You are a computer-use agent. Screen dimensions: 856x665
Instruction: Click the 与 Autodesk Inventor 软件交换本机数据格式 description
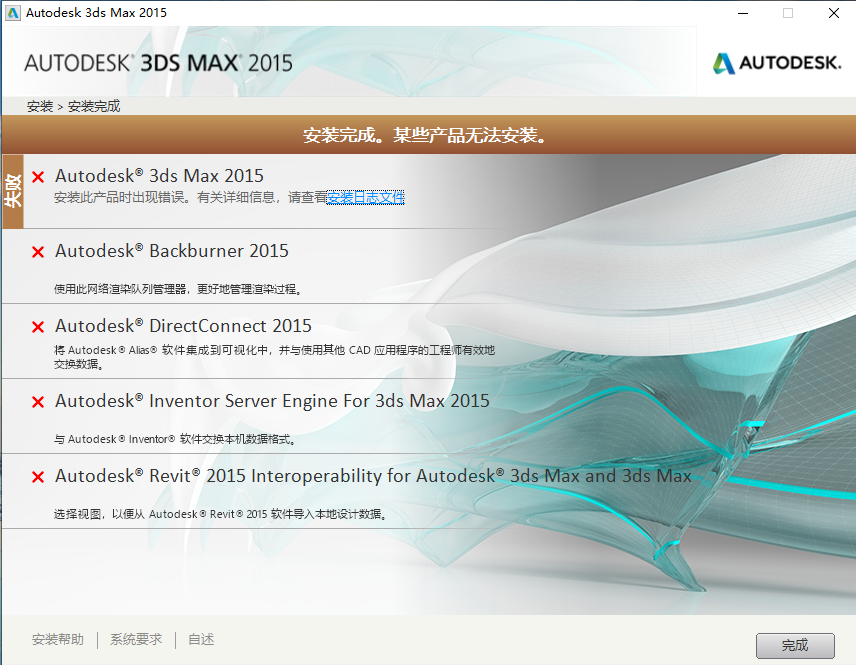point(175,439)
